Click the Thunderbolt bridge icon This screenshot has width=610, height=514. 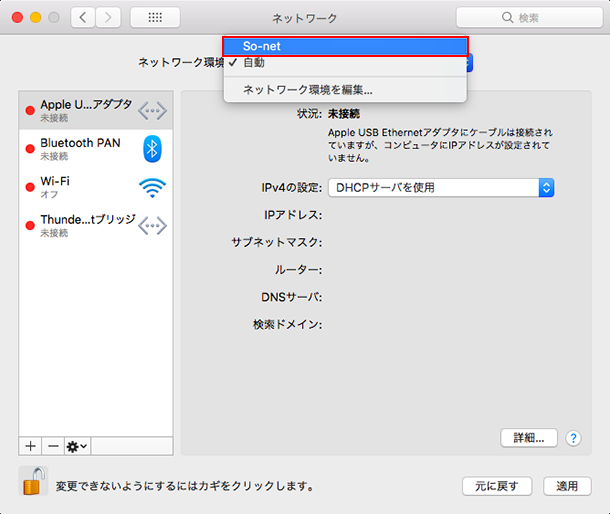coord(152,225)
